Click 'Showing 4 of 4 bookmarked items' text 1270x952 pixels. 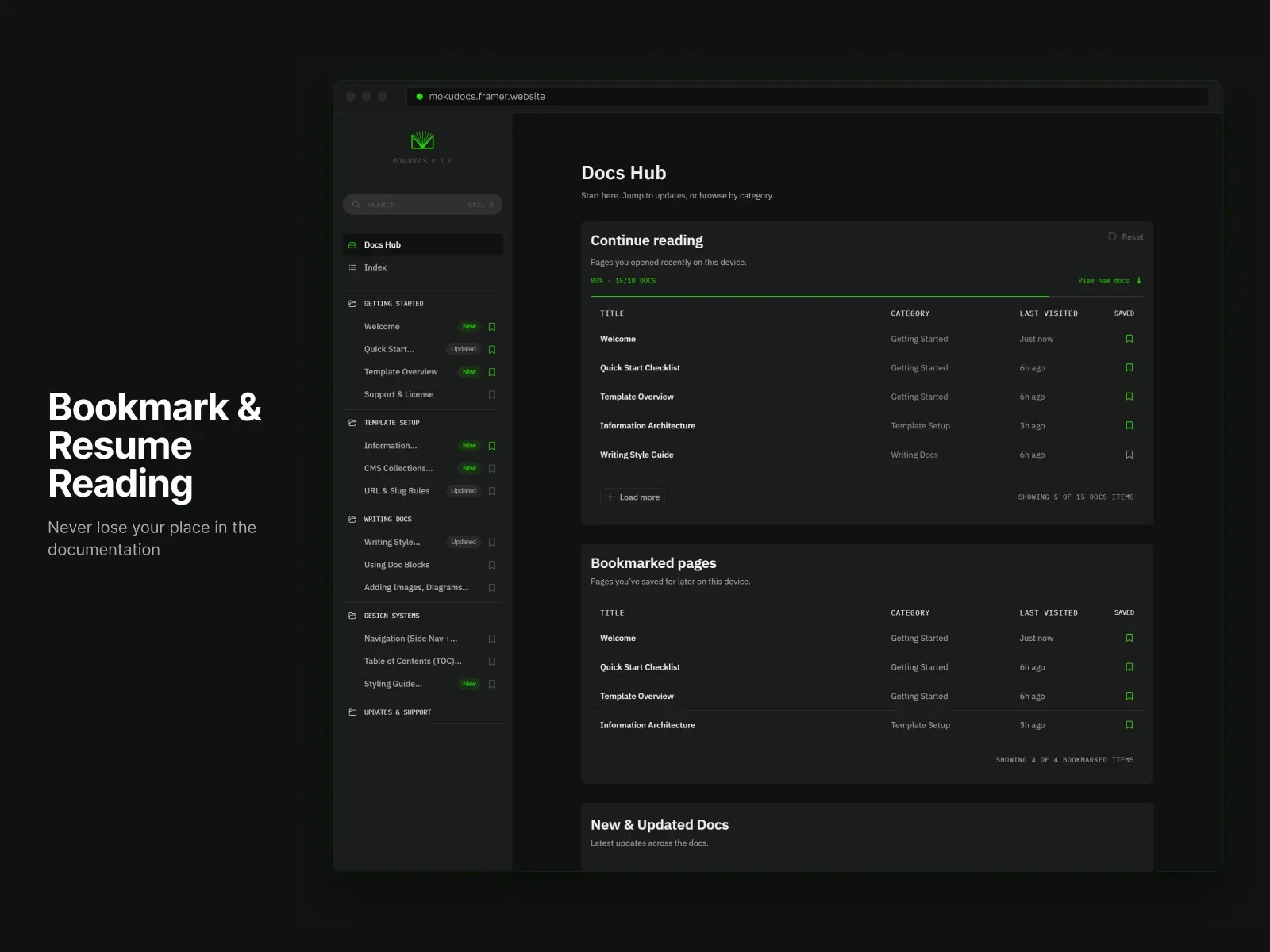coord(1064,760)
